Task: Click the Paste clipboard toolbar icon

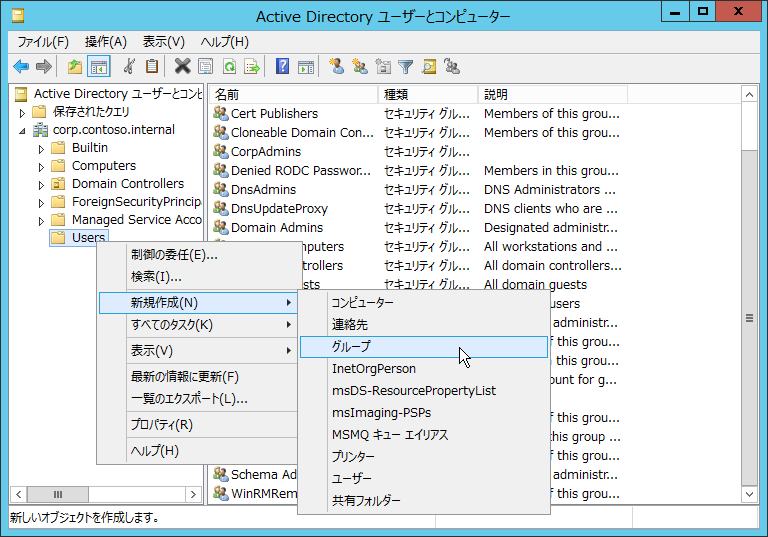Action: coord(152,66)
